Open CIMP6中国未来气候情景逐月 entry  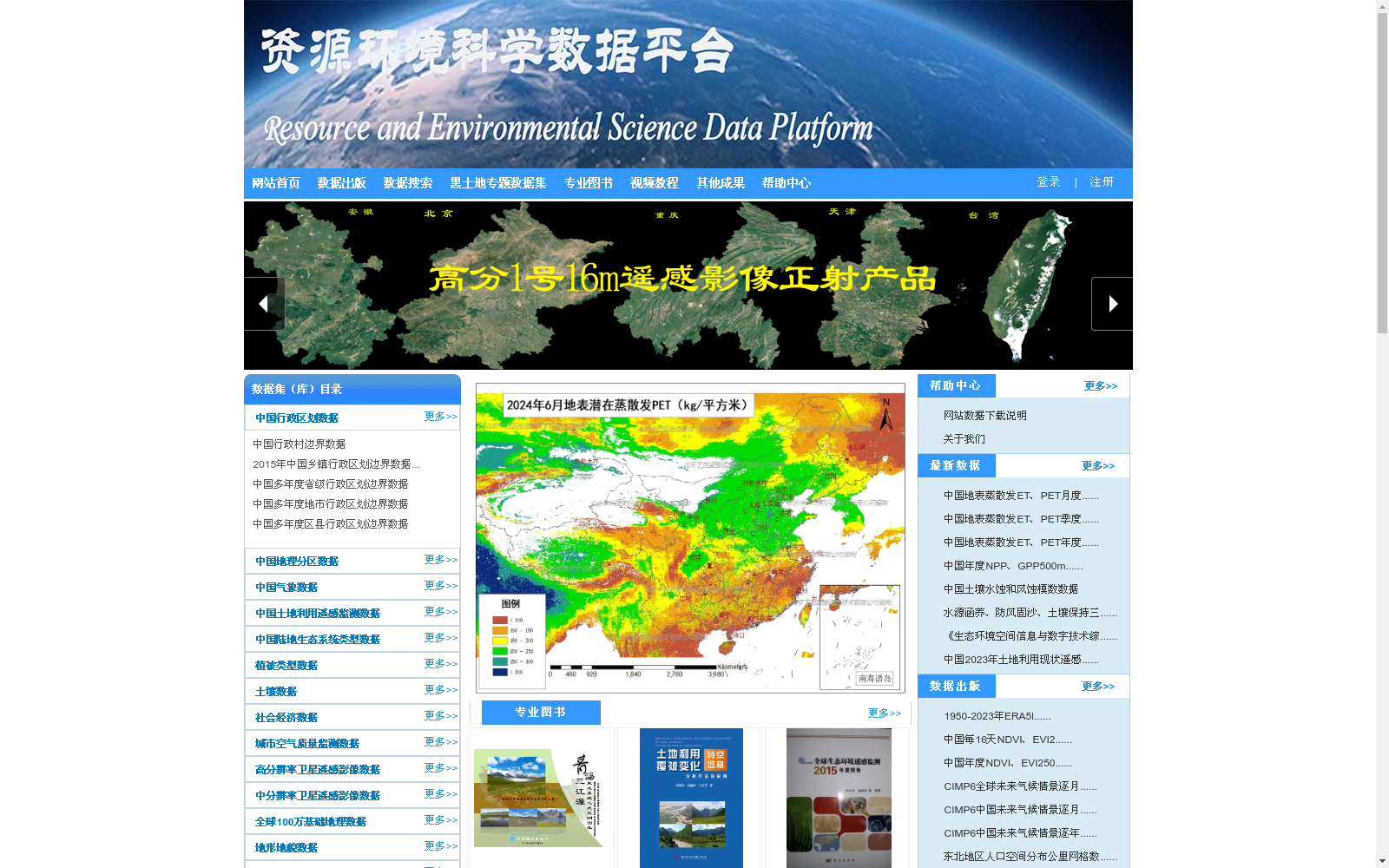click(x=1021, y=810)
